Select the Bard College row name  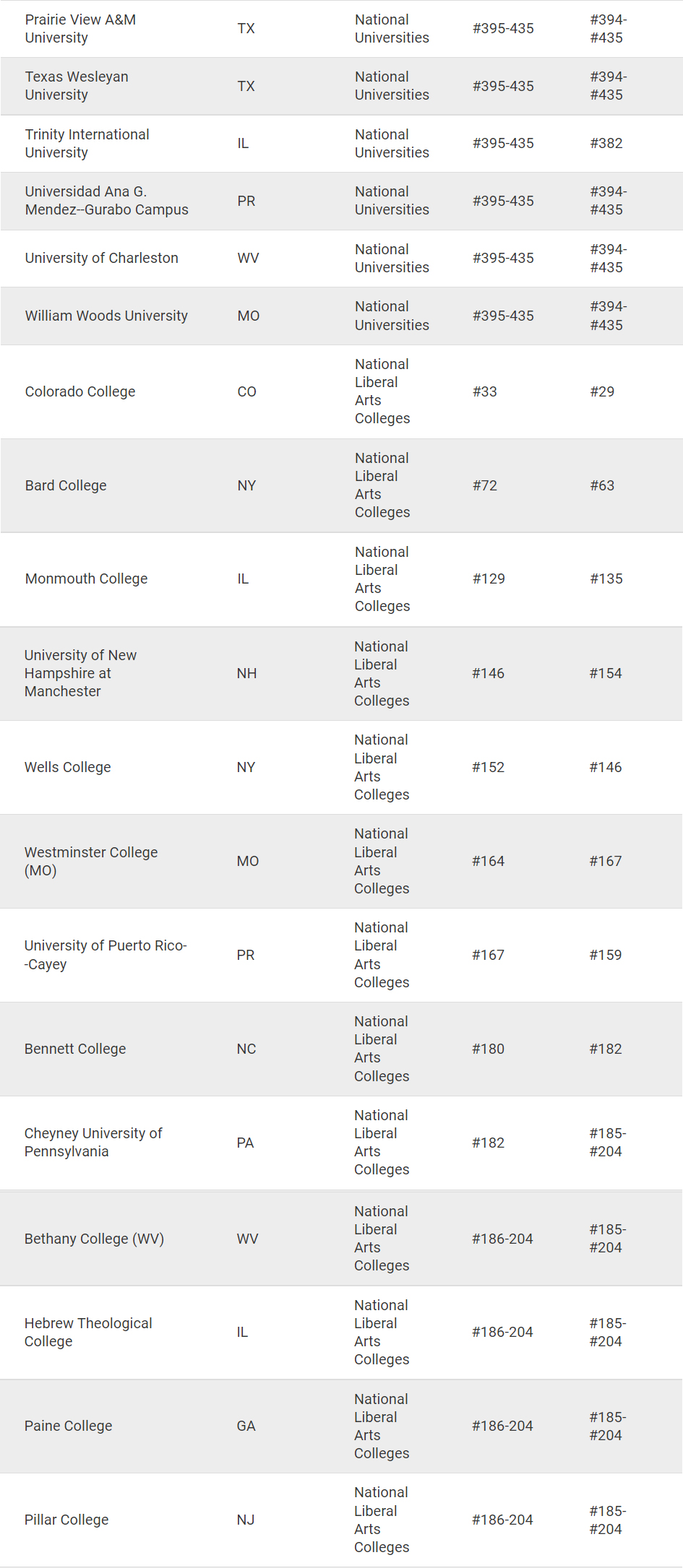tap(66, 485)
